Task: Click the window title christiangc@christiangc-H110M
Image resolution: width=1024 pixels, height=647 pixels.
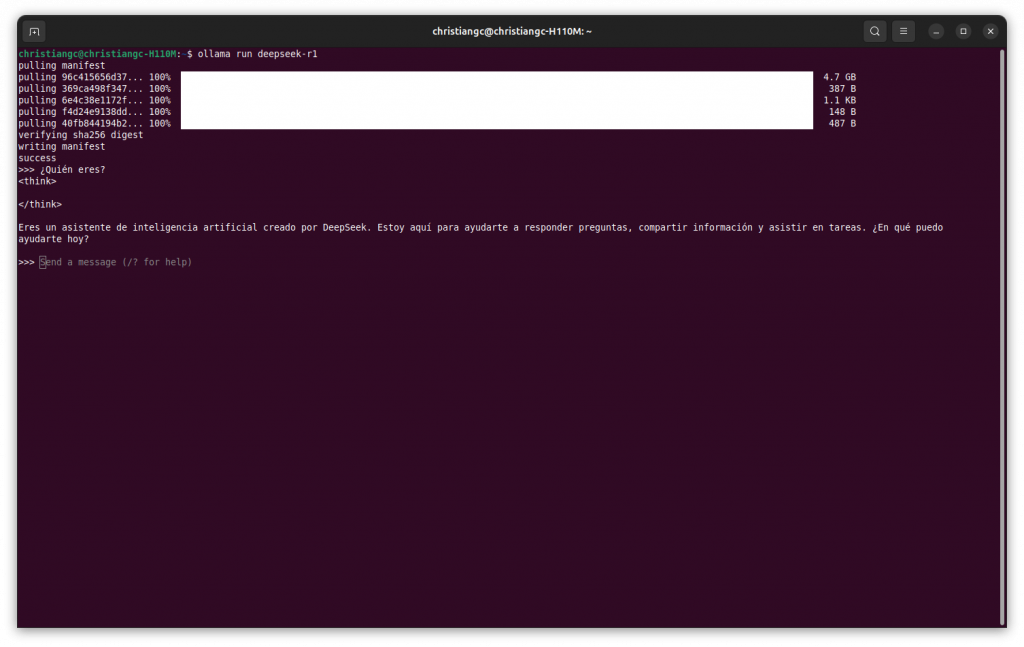Action: coord(511,31)
